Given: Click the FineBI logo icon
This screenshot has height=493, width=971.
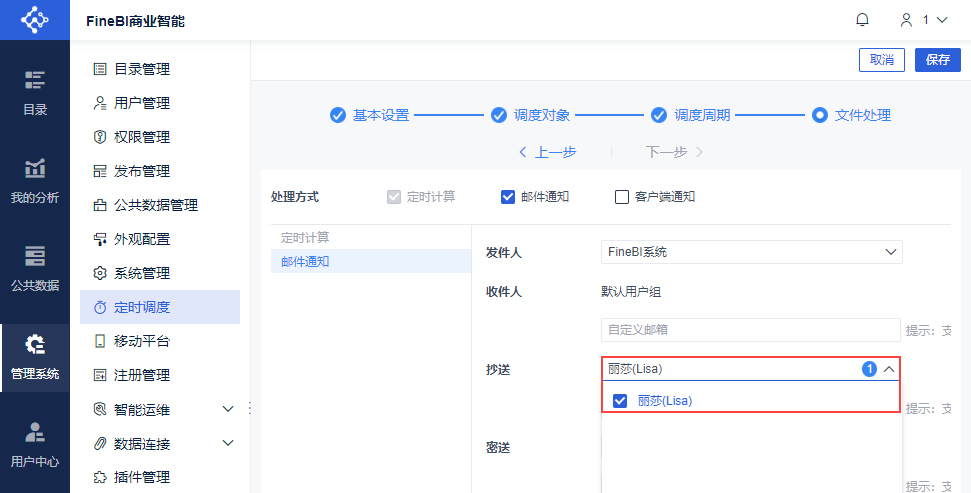Looking at the screenshot, I should pos(35,20).
